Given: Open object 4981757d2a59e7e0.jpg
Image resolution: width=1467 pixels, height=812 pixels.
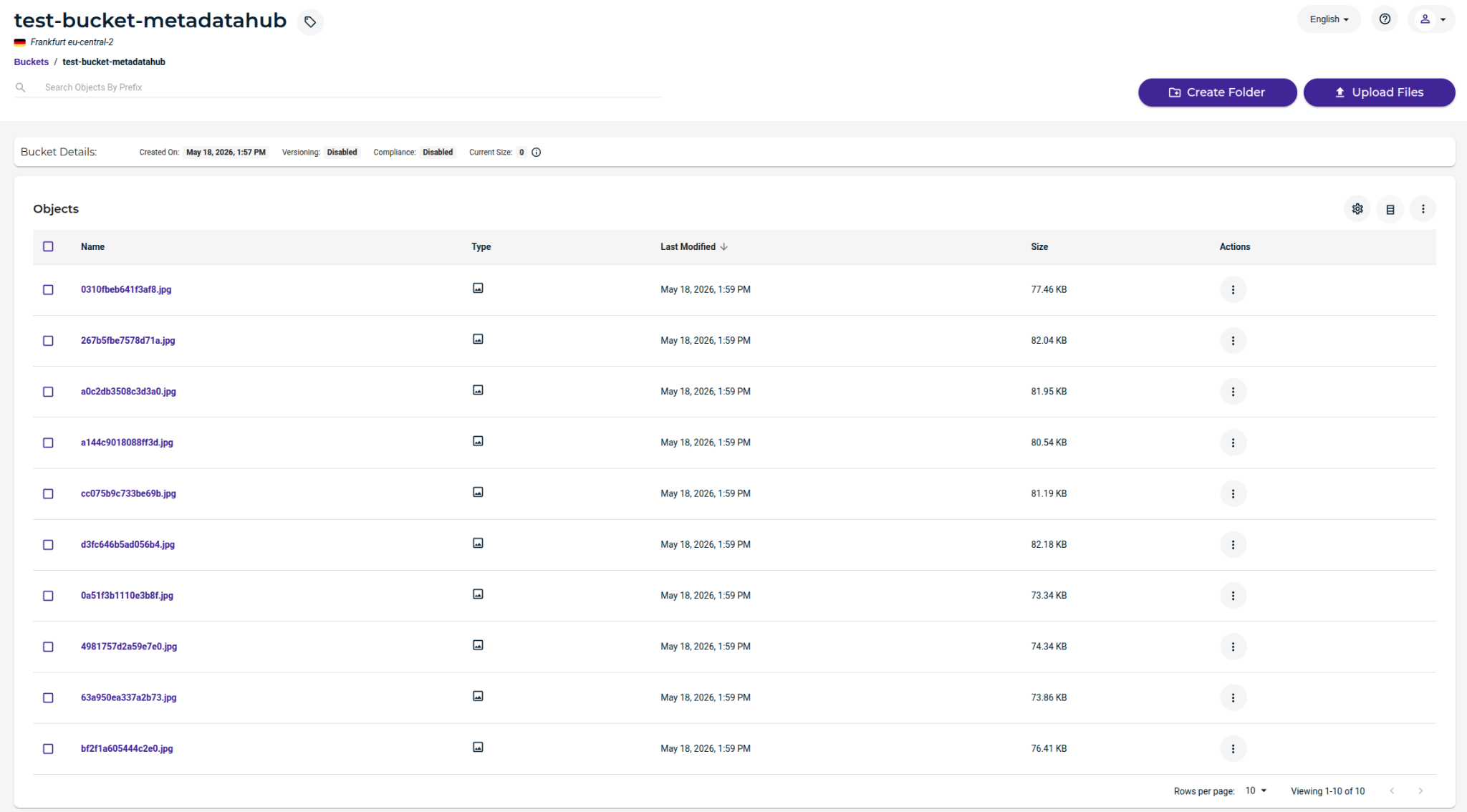Looking at the screenshot, I should (129, 646).
